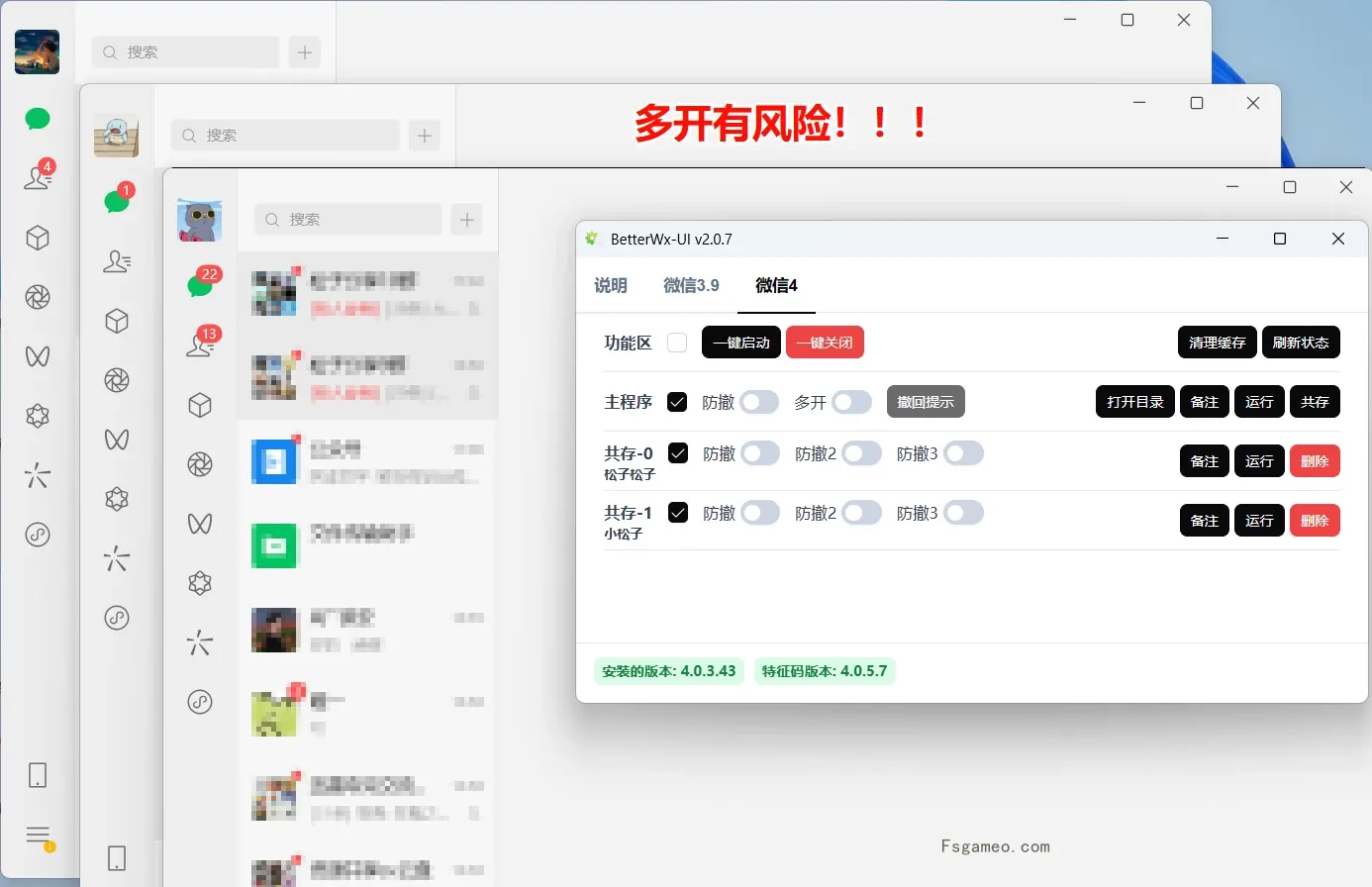
Task: Open Channels butterfly icon in rearmost WeChat window
Action: point(38,356)
